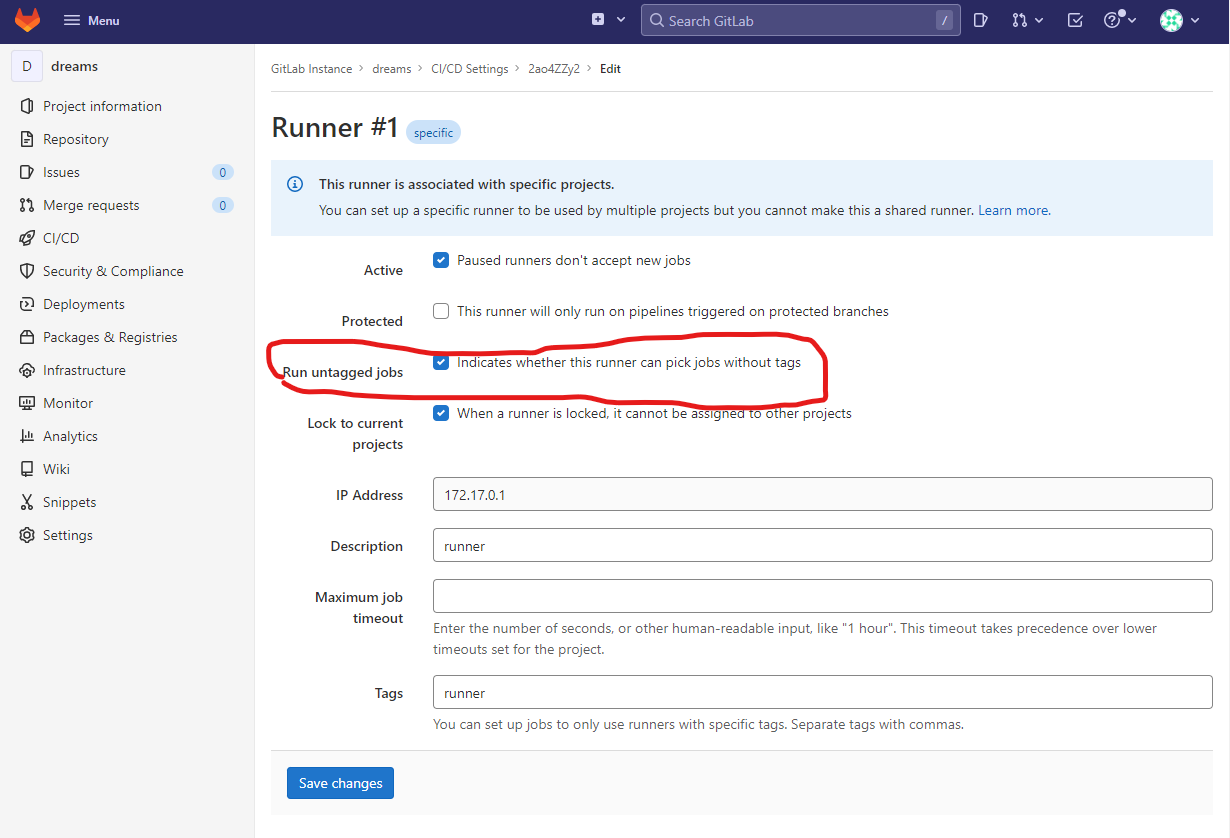The width and height of the screenshot is (1230, 838).
Task: Open the user avatar menu
Action: pyautogui.click(x=1171, y=20)
